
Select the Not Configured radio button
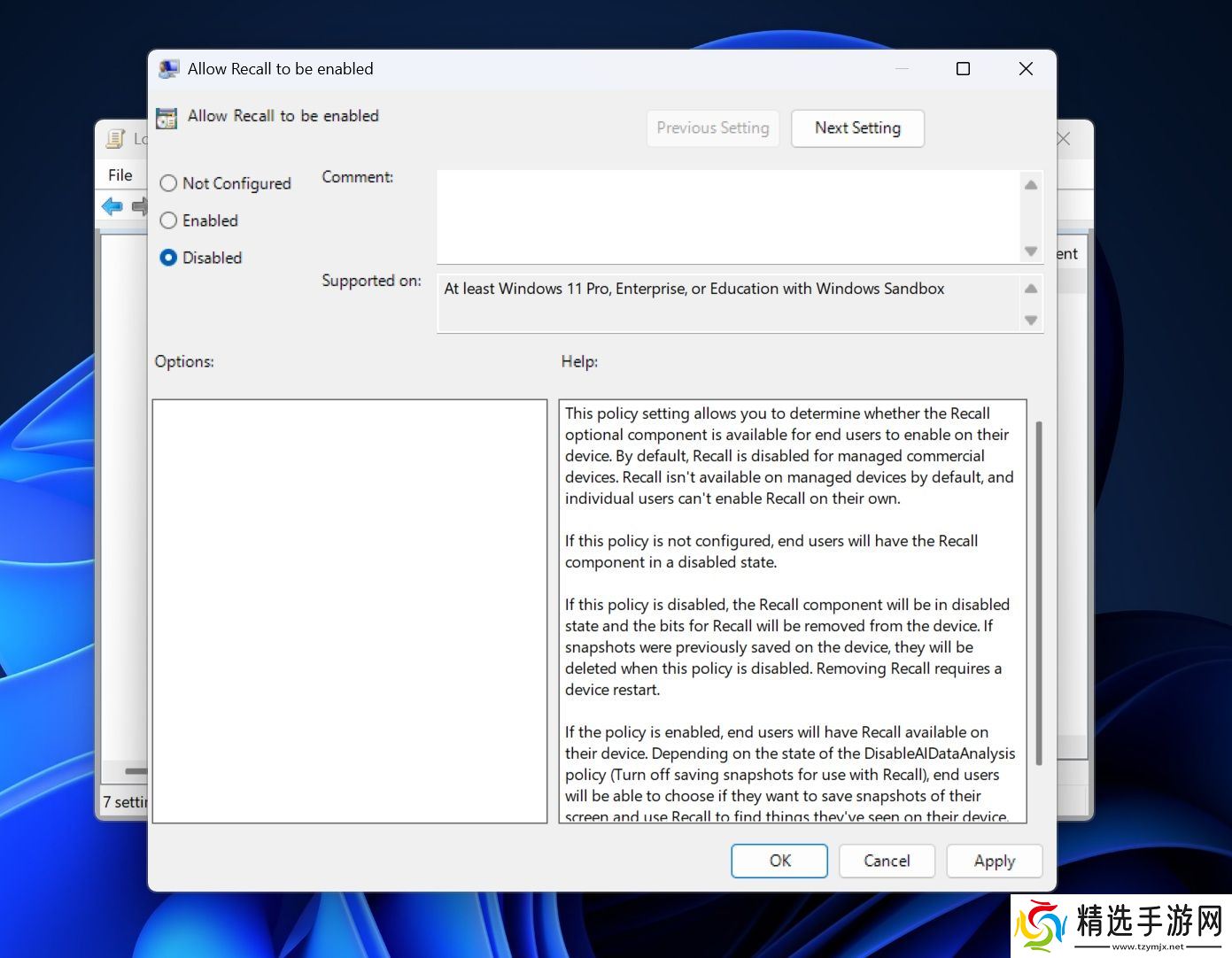[x=168, y=183]
